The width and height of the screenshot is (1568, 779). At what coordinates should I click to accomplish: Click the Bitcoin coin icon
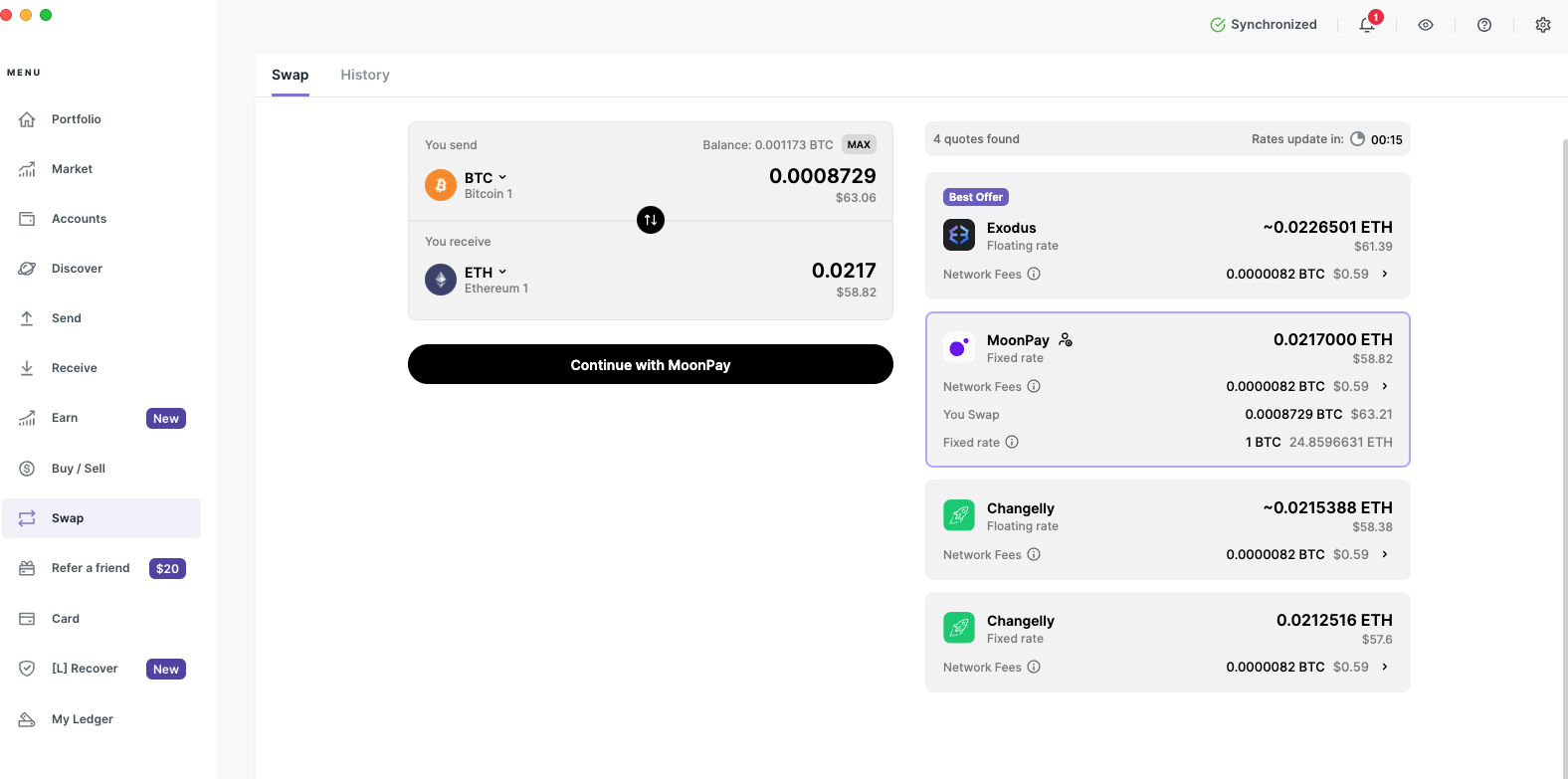point(441,185)
